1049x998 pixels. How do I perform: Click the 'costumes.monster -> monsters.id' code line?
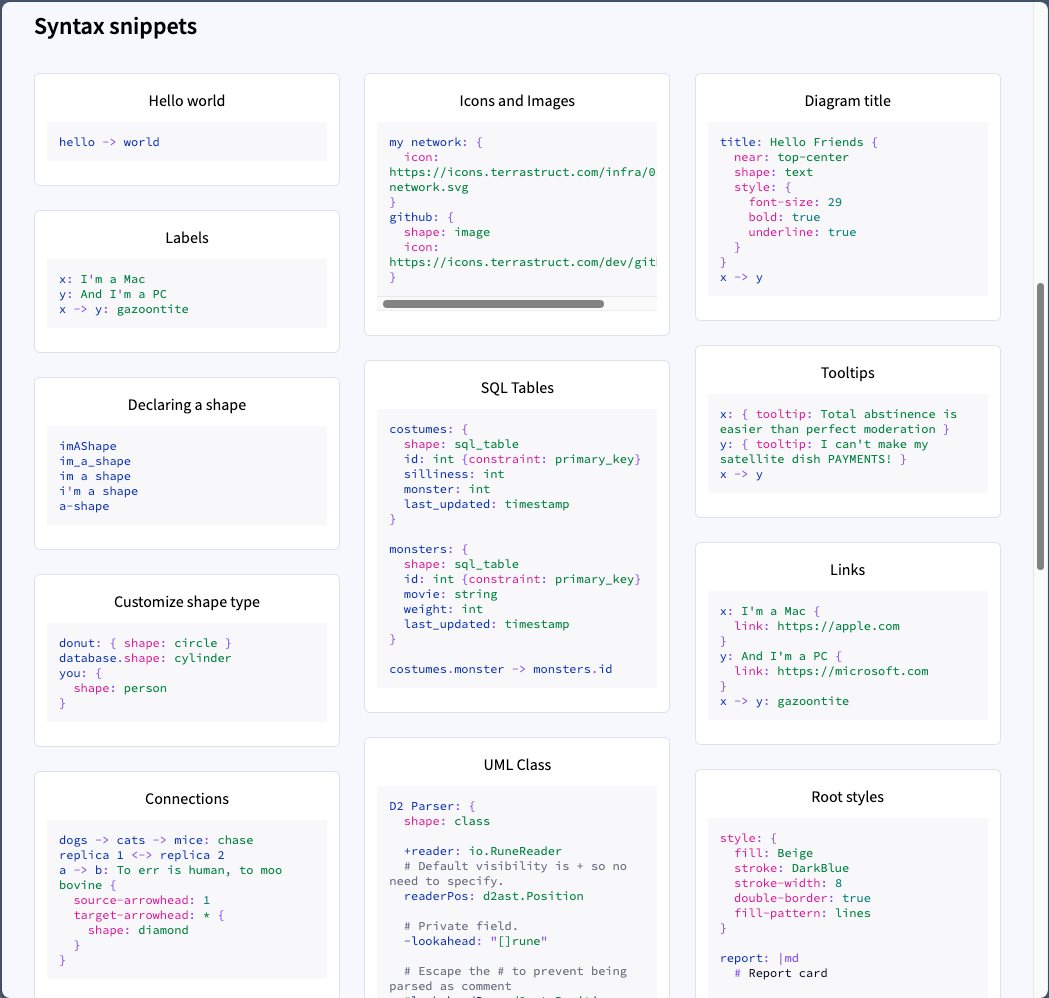(x=500, y=669)
